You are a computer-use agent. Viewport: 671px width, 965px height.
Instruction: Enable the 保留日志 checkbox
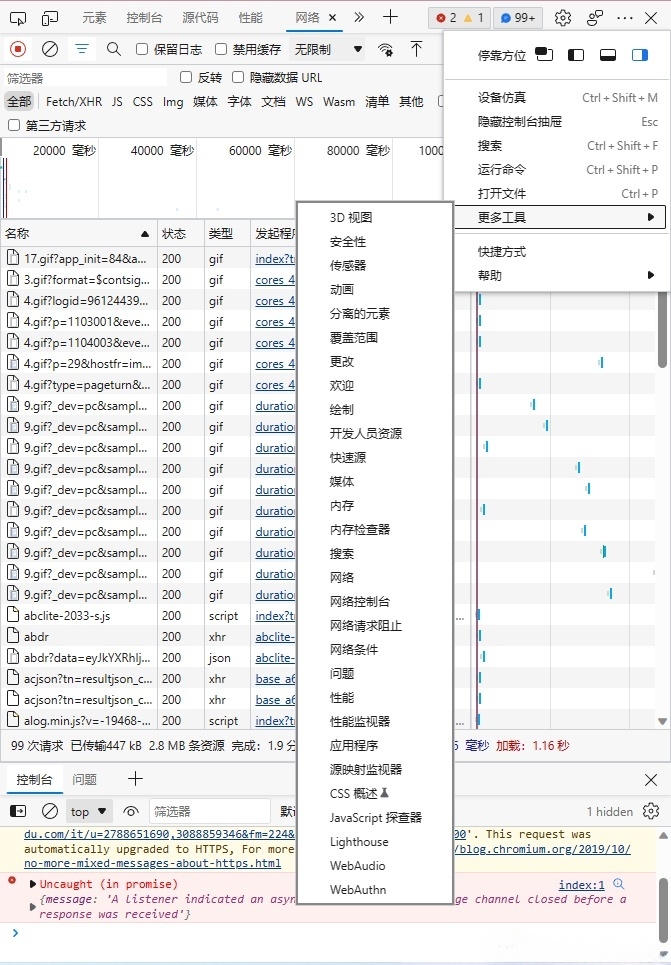coord(142,49)
